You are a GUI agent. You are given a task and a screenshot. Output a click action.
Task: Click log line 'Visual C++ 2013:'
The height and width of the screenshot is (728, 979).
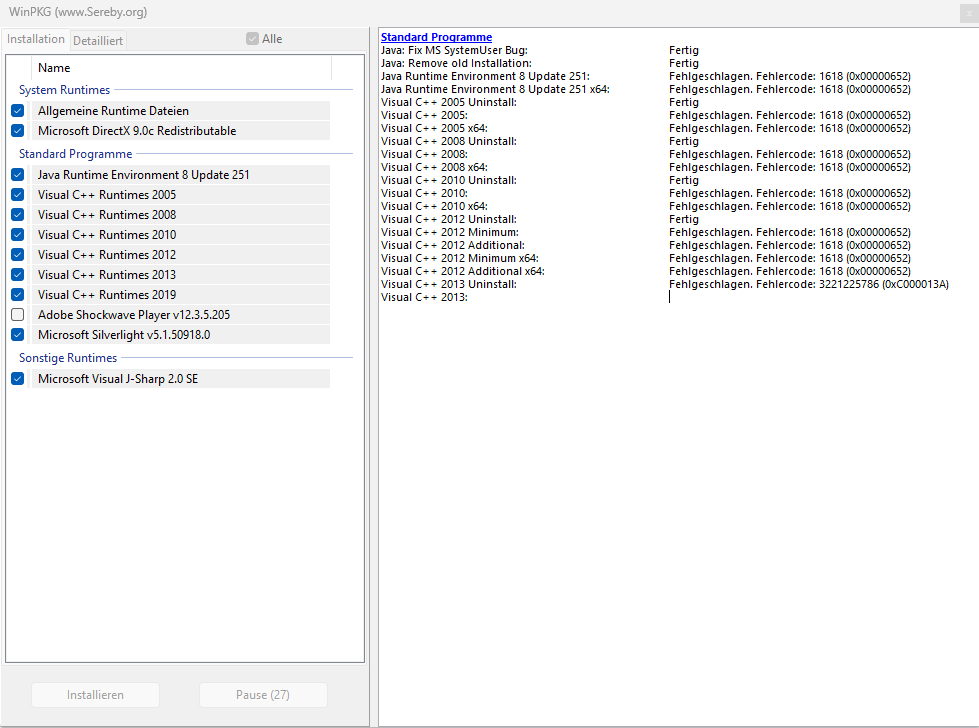point(425,297)
